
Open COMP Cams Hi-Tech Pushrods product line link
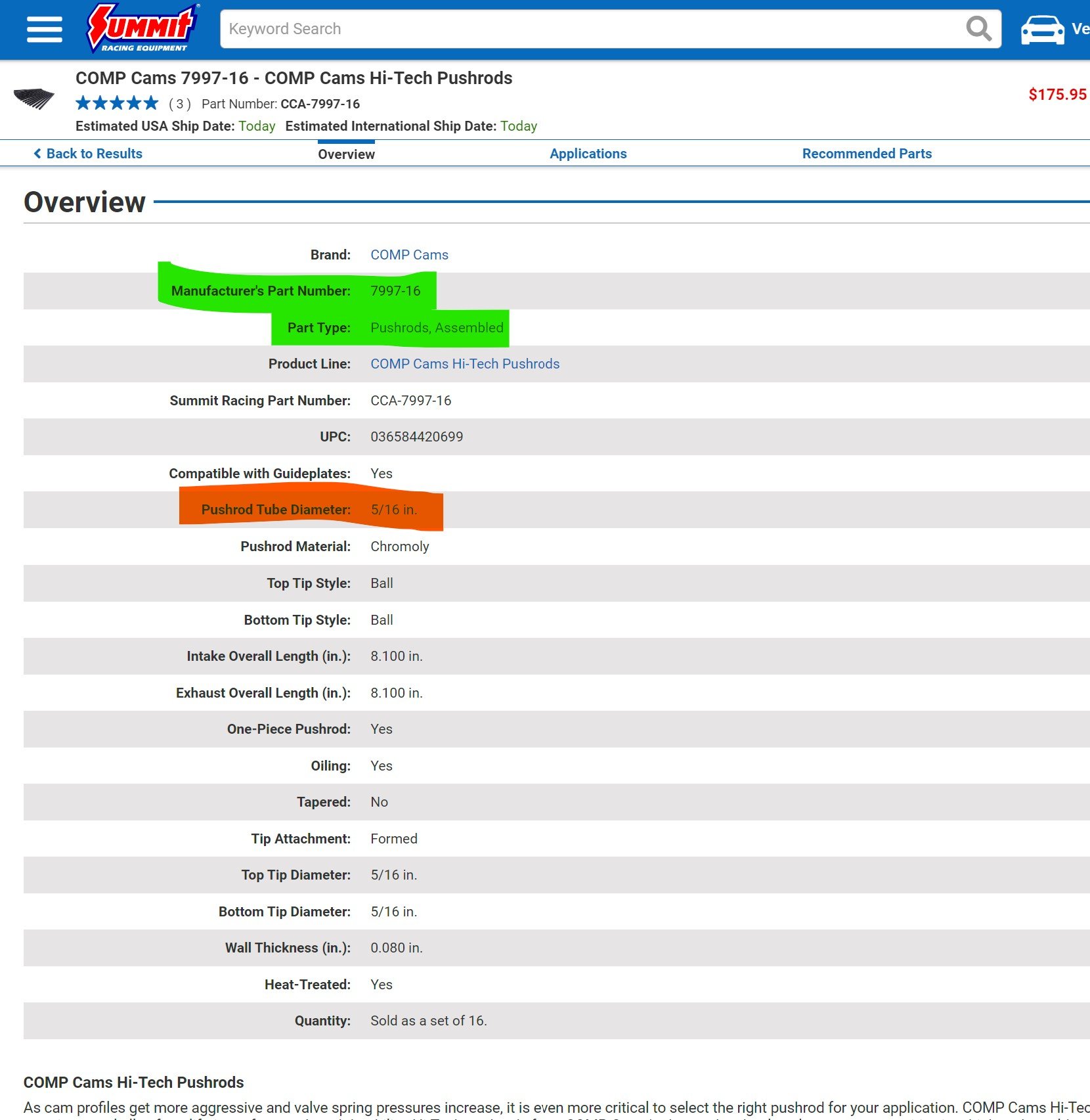click(x=465, y=364)
